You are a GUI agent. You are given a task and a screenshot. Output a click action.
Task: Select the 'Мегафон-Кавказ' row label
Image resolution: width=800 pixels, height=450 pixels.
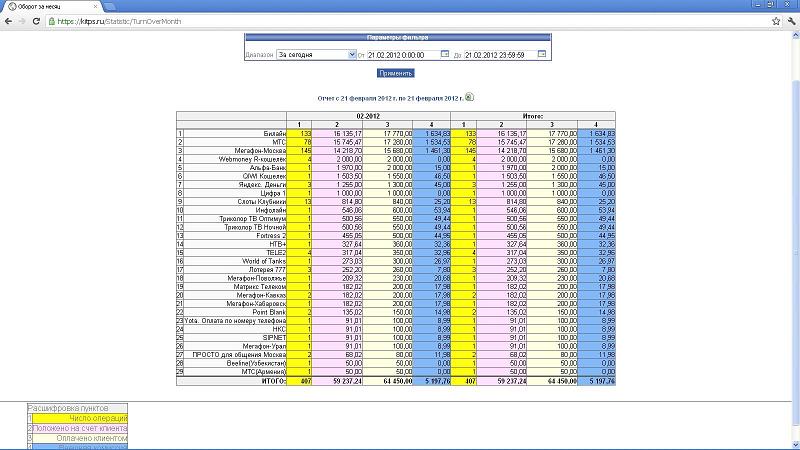coord(261,295)
